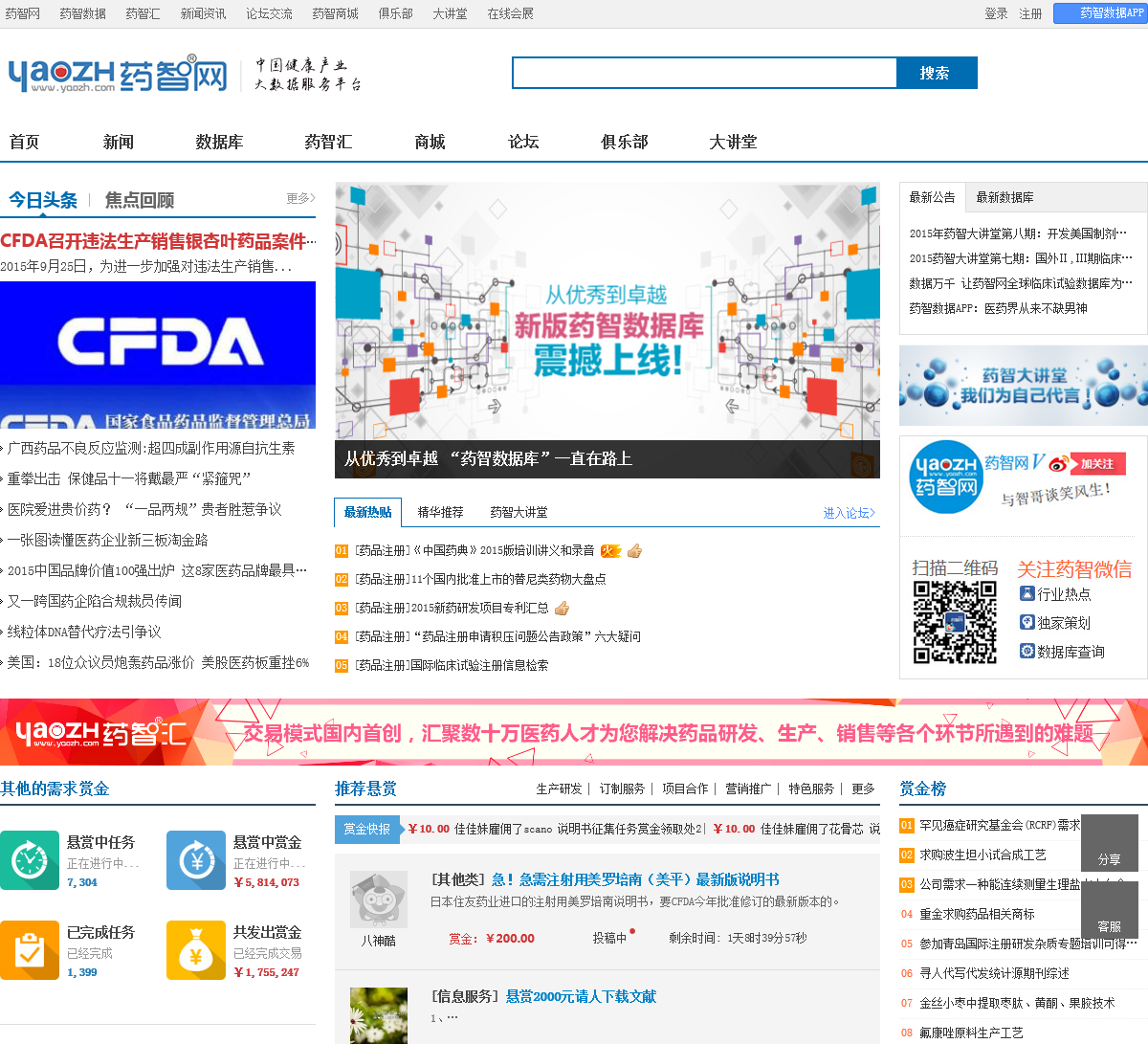Click the flower avatar of 信息服务 post

(378, 1015)
